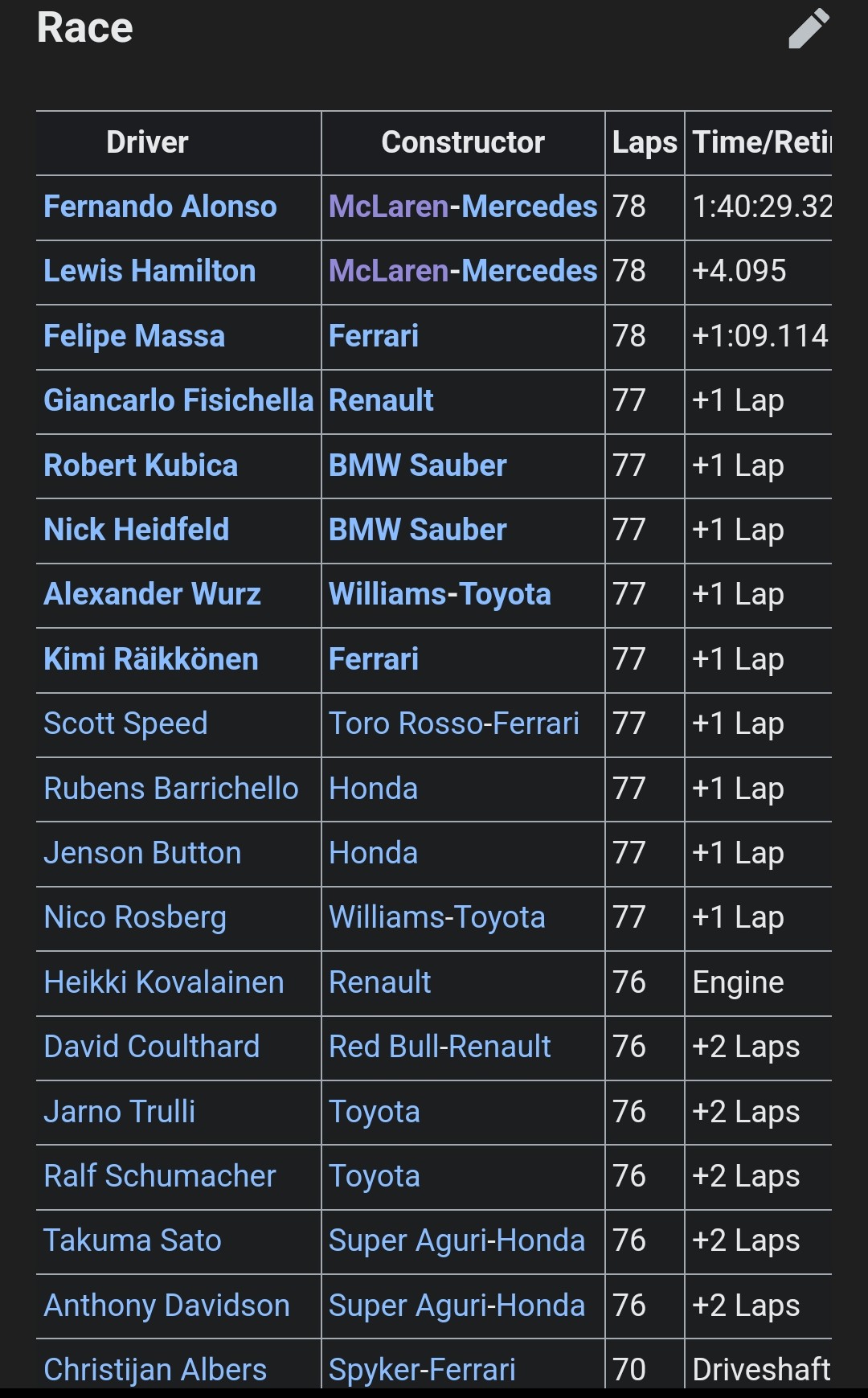868x1398 pixels.
Task: Visit the Heikki Kovalainen link
Action: pyautogui.click(x=164, y=982)
